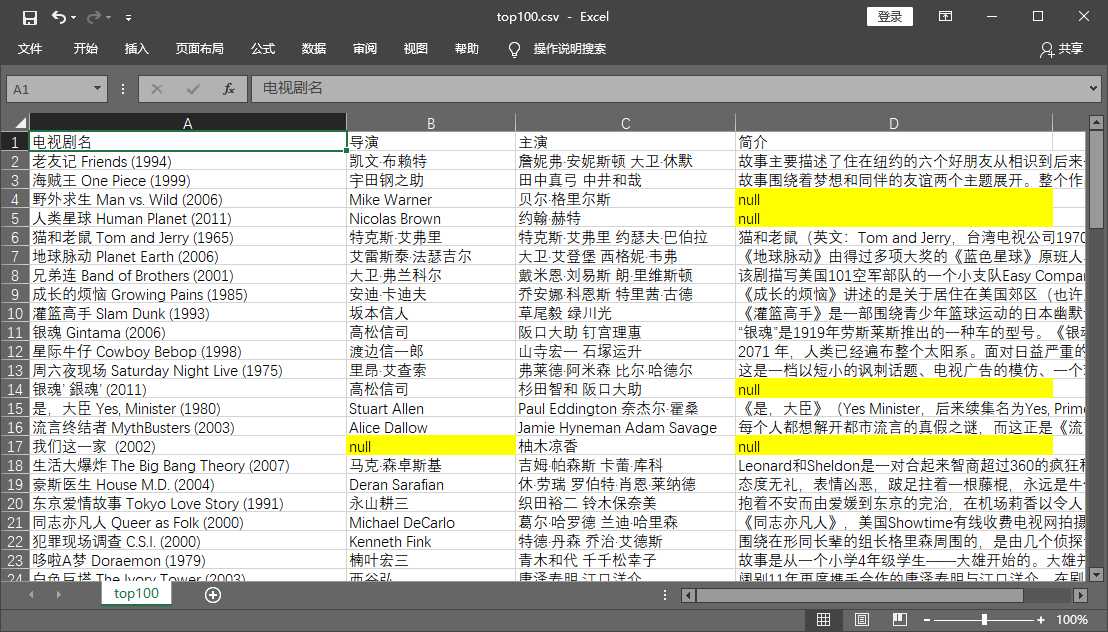
Task: Select yellow null cell in row 4
Action: [894, 200]
